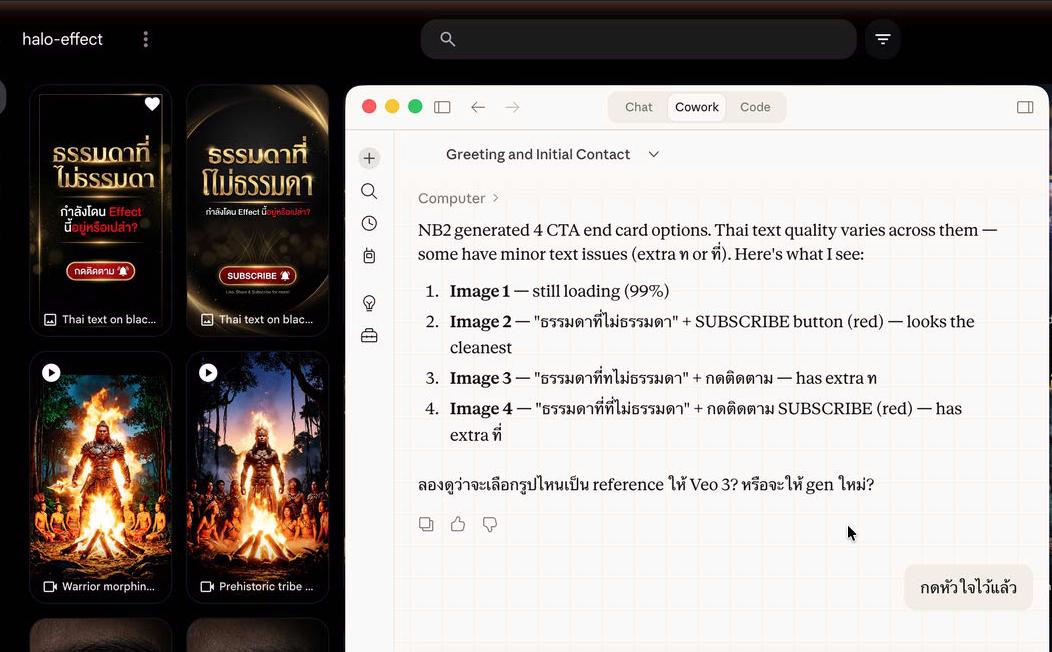
Task: Go back using the left arrow
Action: click(478, 107)
